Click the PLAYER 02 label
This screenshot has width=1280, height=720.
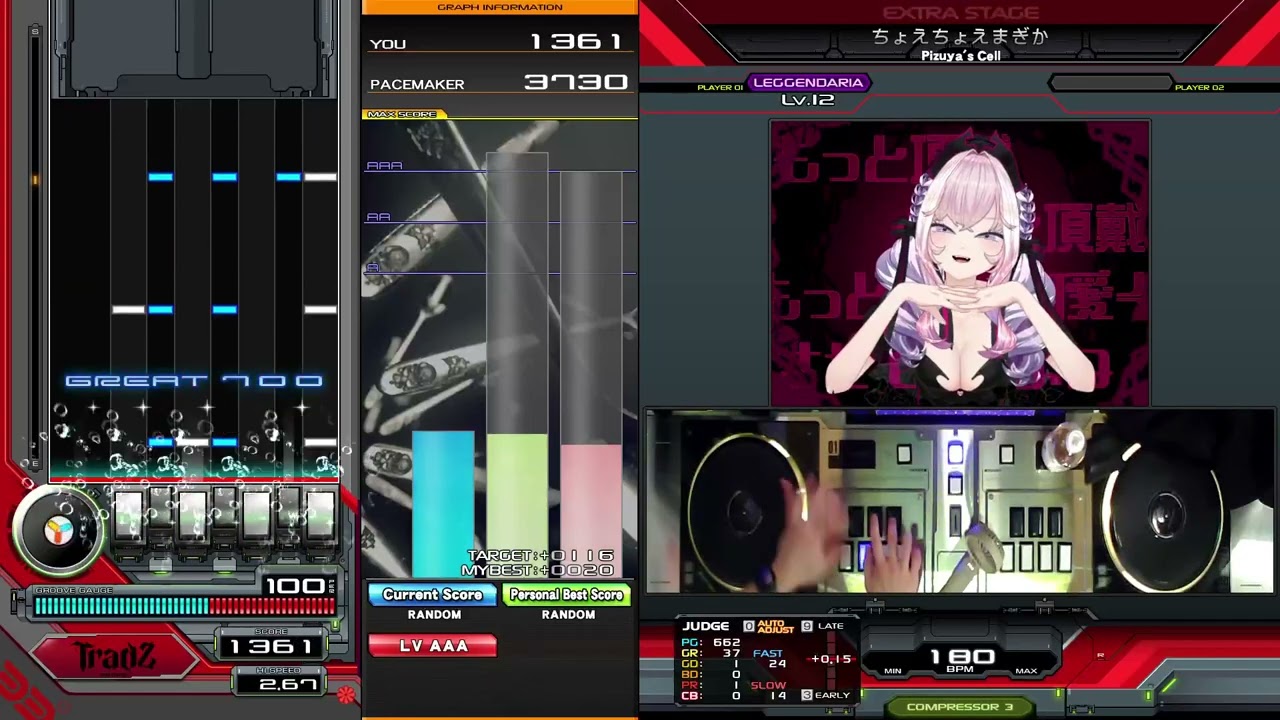tap(1199, 88)
